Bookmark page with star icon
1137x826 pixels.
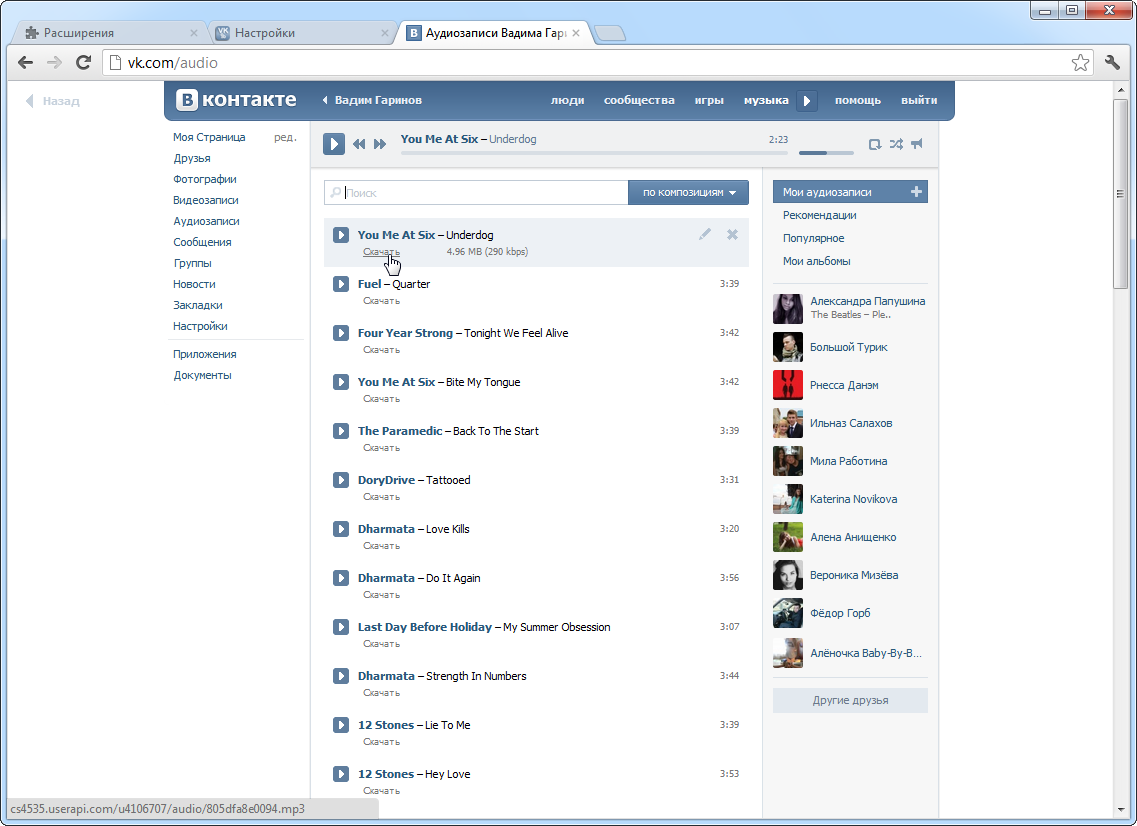coord(1080,63)
